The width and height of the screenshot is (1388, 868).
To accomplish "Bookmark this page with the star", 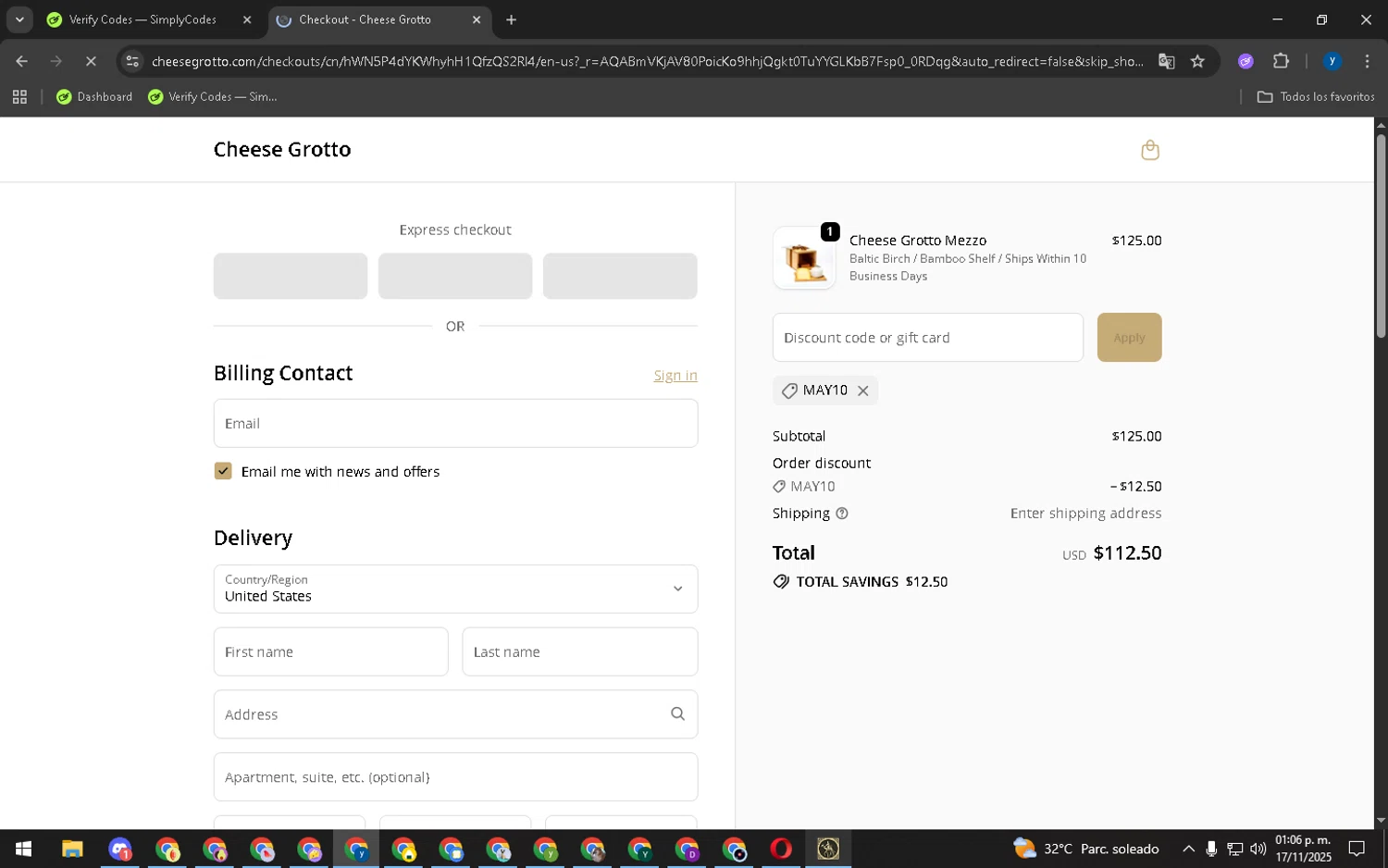I will click(x=1197, y=61).
